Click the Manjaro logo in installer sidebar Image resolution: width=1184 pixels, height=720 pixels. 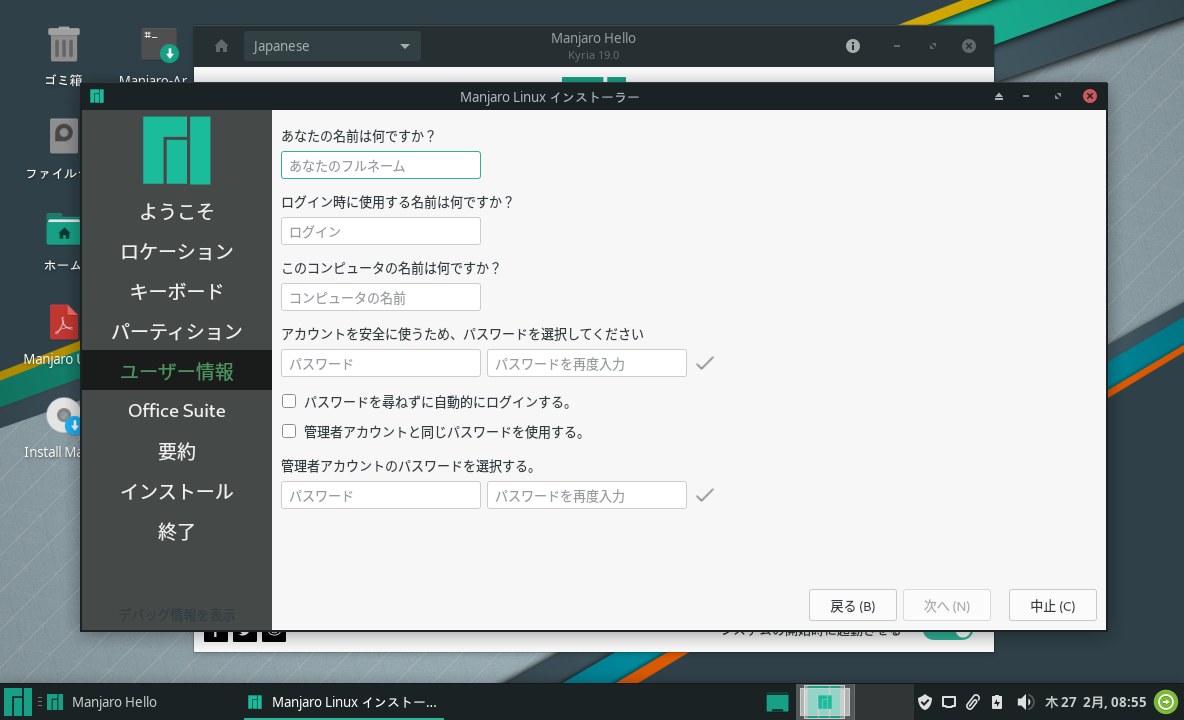click(177, 150)
